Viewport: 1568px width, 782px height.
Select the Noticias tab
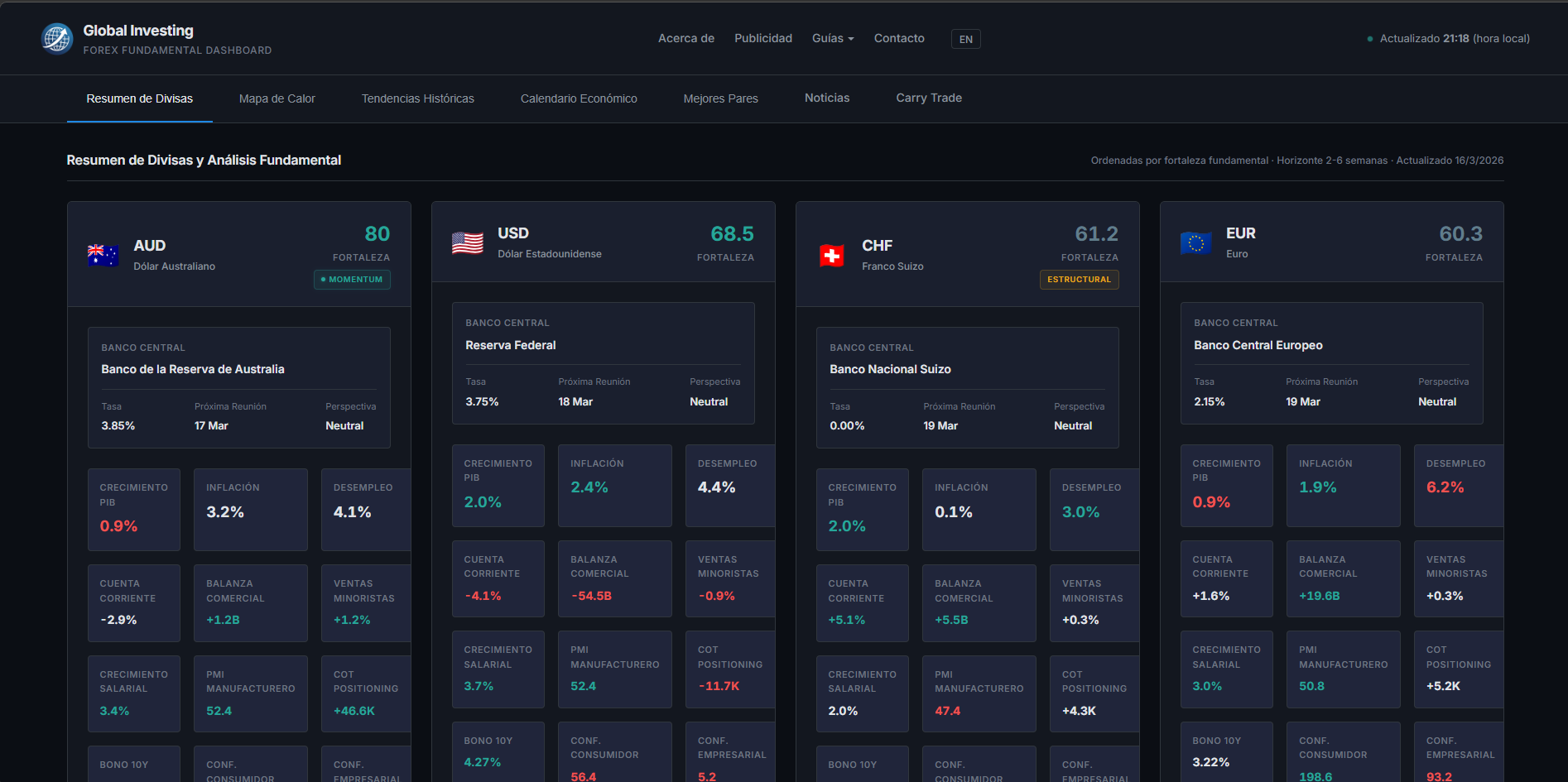pos(826,98)
